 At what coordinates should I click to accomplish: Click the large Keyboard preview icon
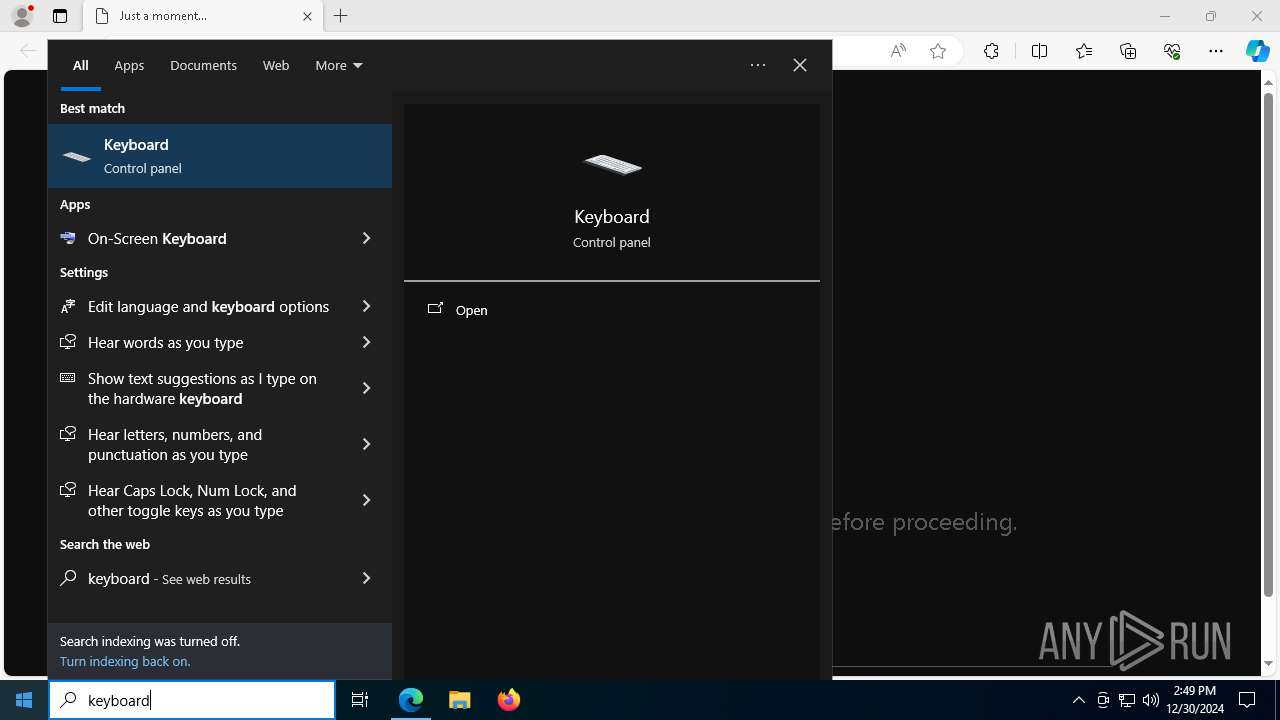click(612, 164)
